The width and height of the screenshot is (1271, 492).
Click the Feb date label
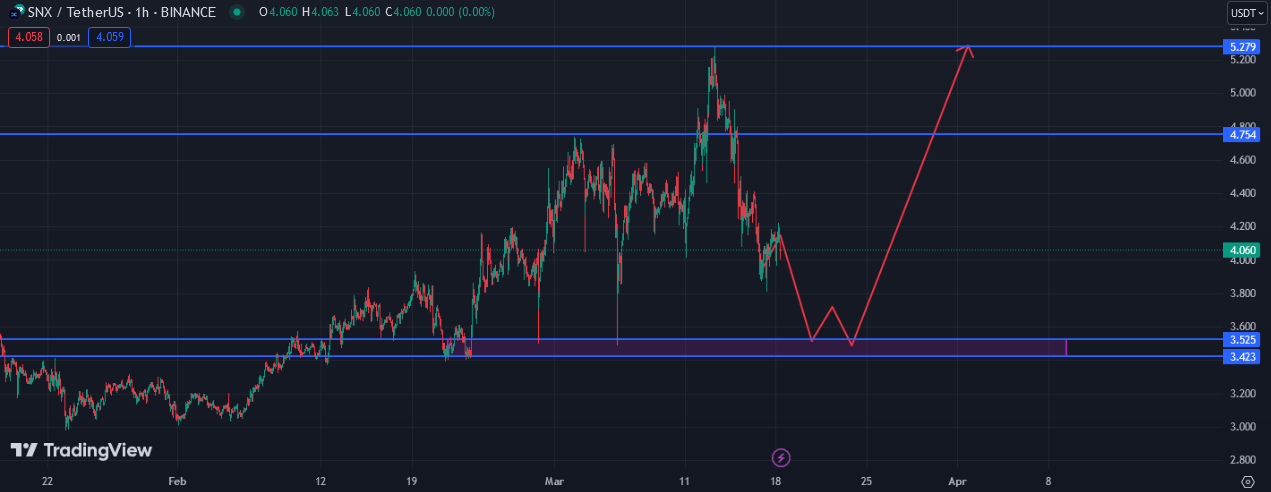pyautogui.click(x=177, y=481)
